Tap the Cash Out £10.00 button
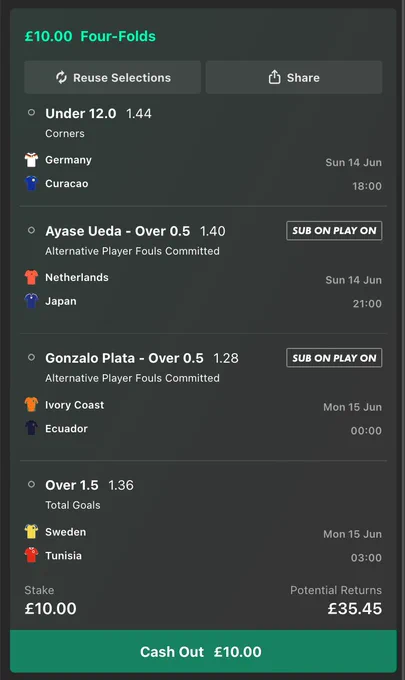 point(203,651)
